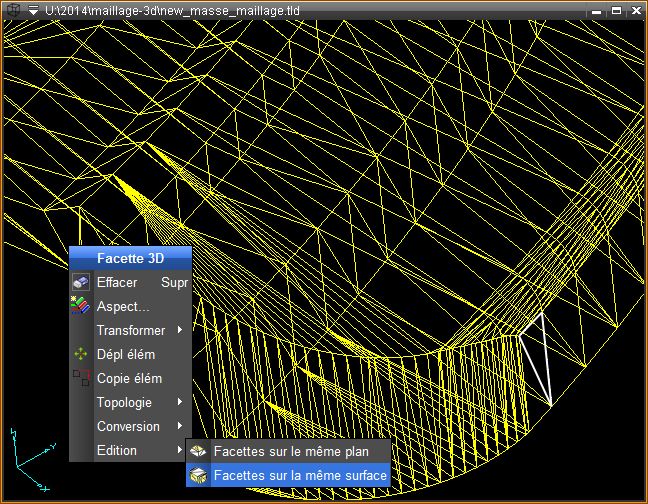Expand the Conversion submenu arrow

click(180, 427)
